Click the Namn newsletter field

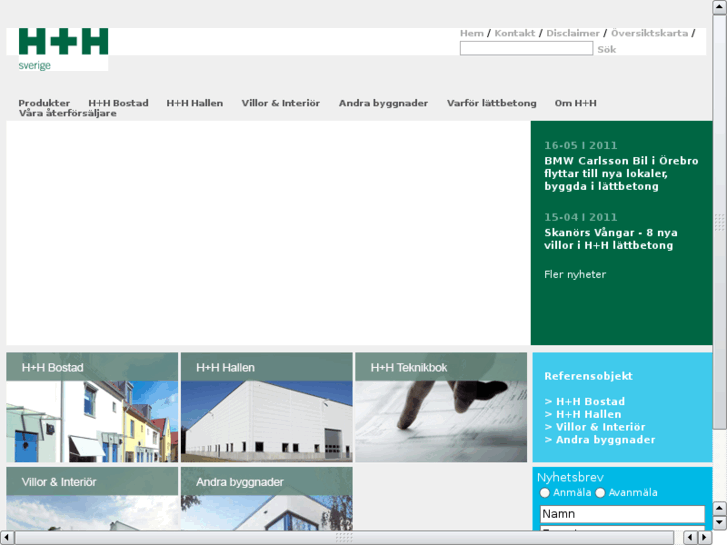[x=622, y=514]
